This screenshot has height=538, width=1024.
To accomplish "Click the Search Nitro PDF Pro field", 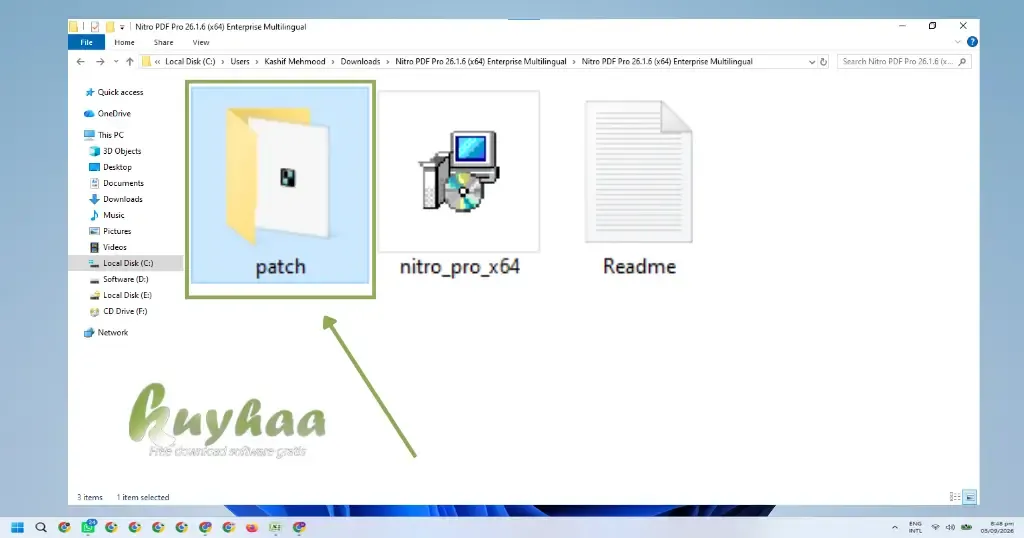I will pyautogui.click(x=904, y=61).
